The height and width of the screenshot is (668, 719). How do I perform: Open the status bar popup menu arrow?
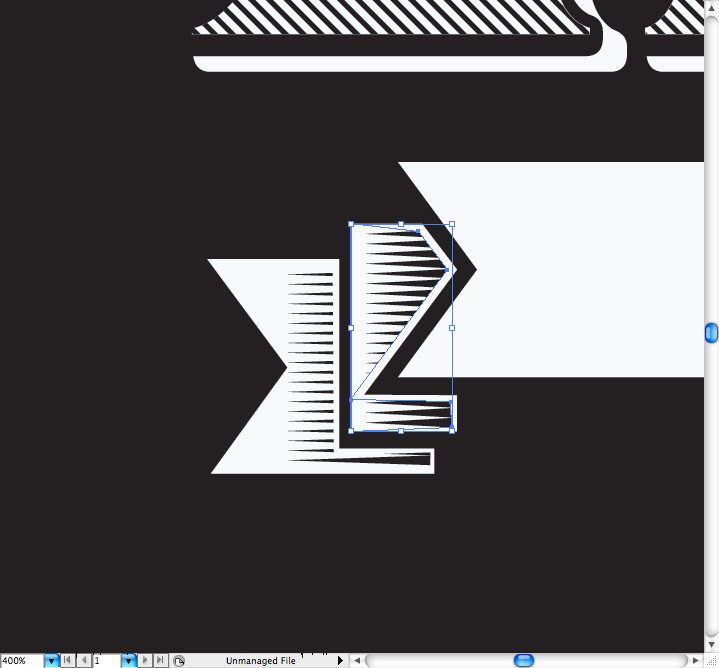340,660
